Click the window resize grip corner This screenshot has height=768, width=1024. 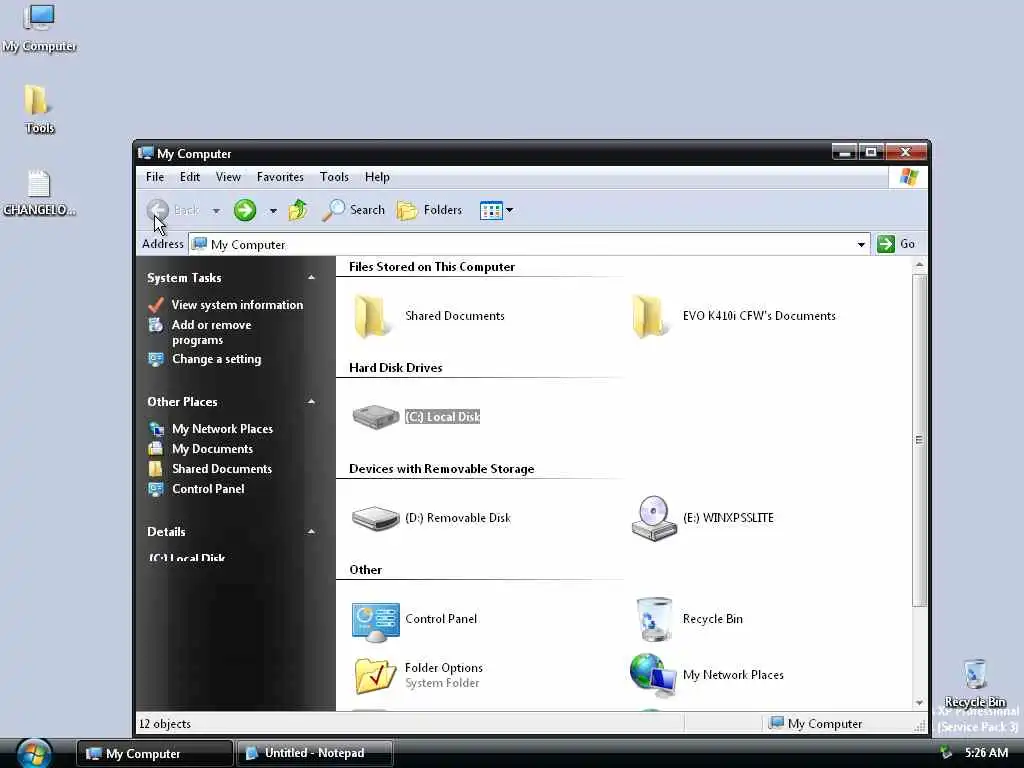coord(920,726)
